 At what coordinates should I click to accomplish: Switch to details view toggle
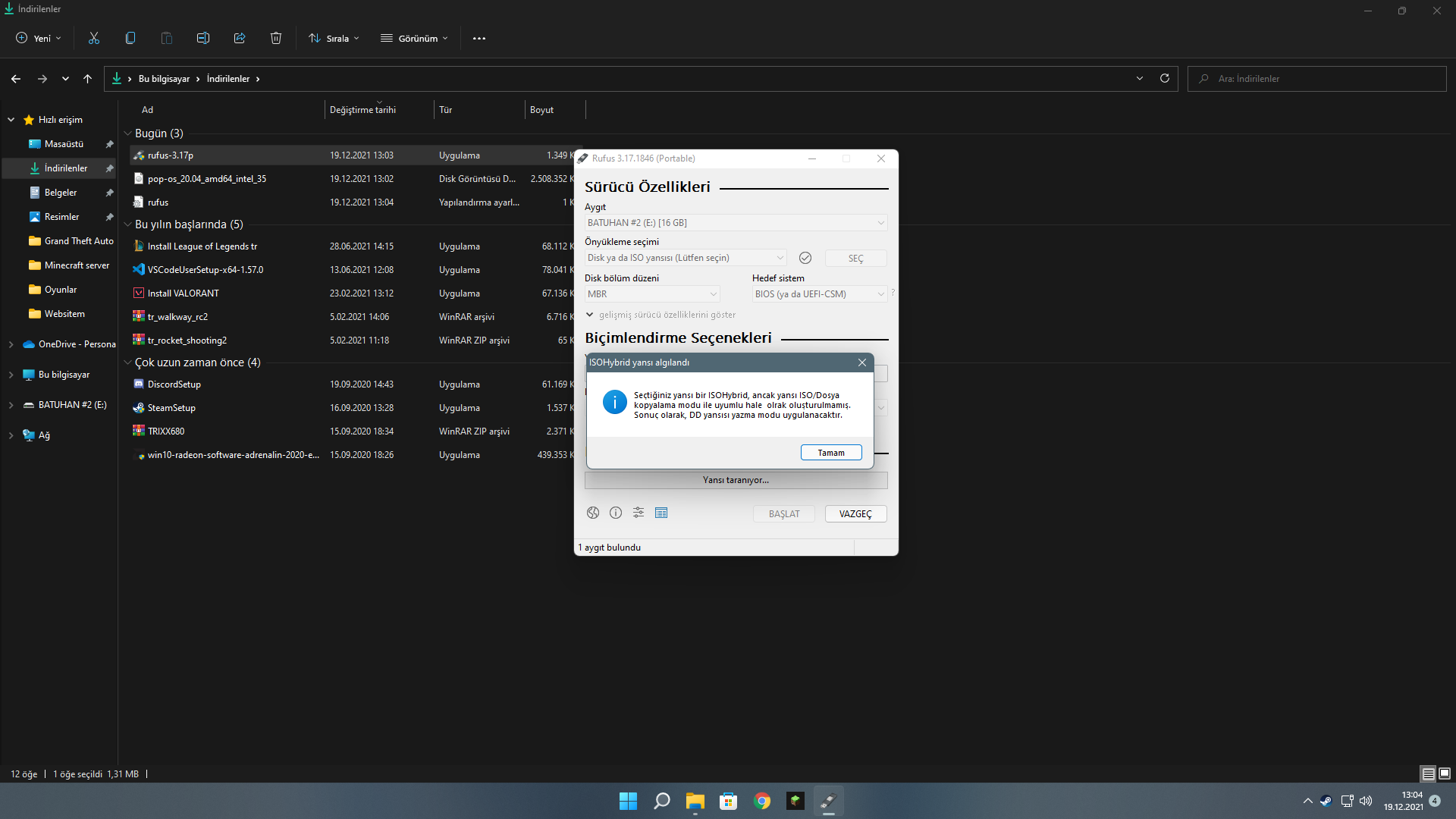click(1428, 773)
